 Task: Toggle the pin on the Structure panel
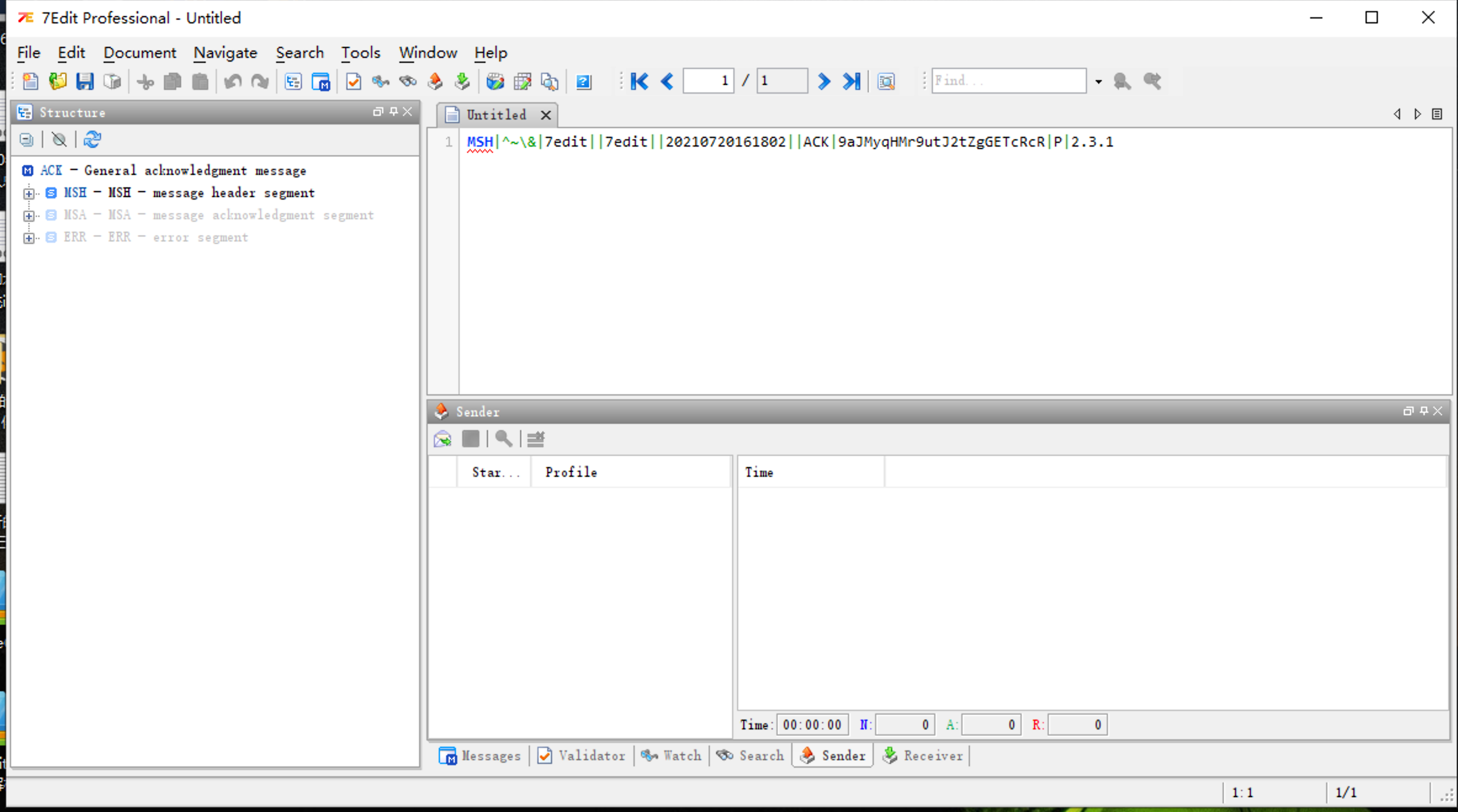point(393,112)
